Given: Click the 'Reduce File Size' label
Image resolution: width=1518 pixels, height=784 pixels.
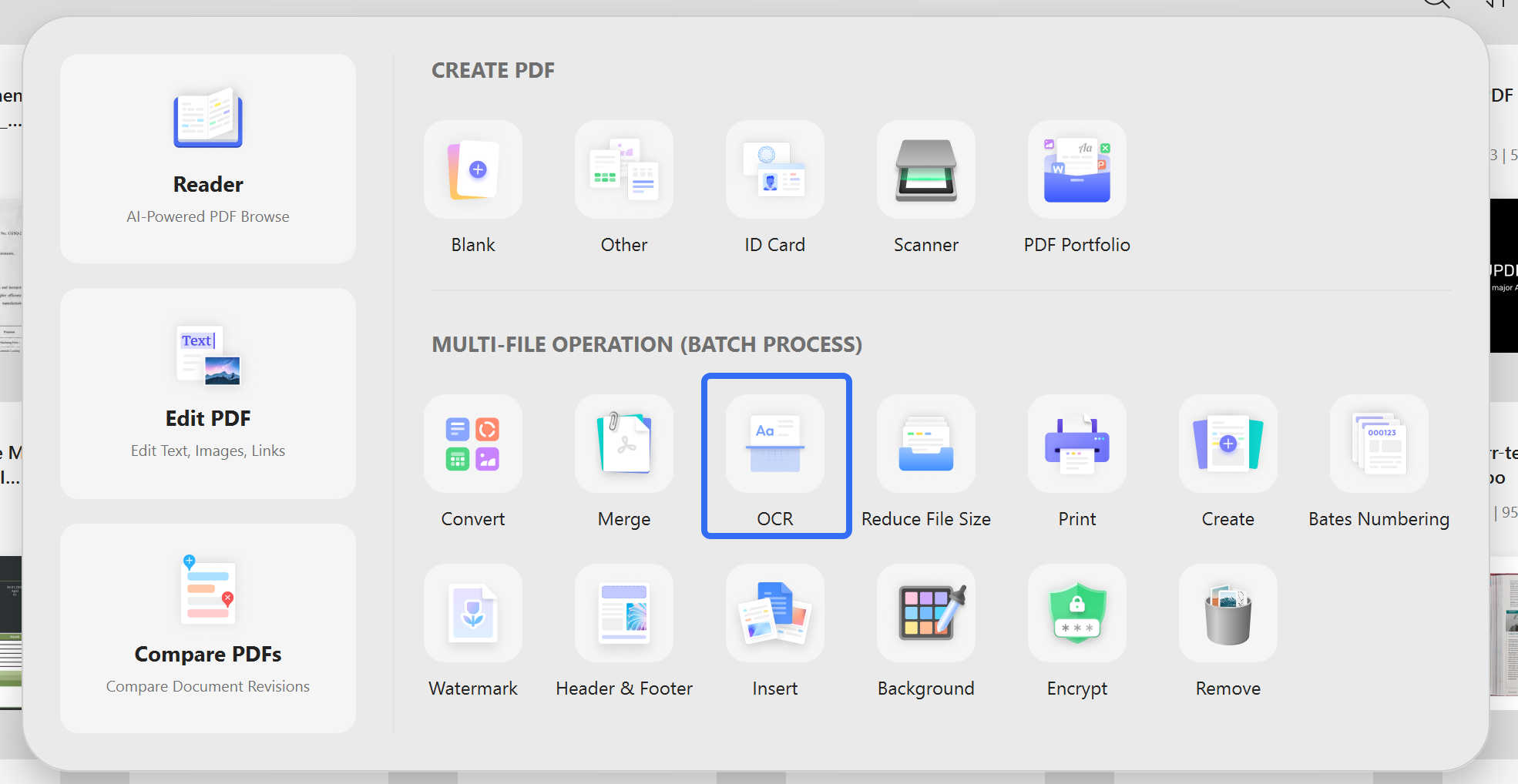Looking at the screenshot, I should (x=926, y=519).
